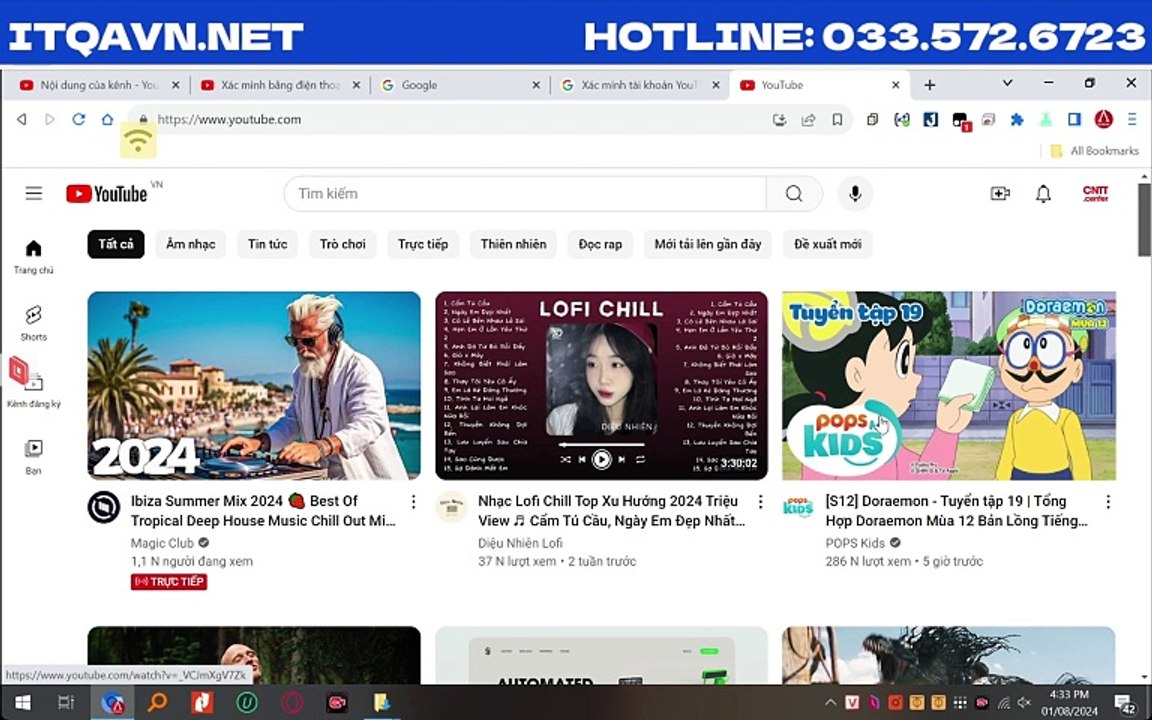Click the search magnifier button

793,193
